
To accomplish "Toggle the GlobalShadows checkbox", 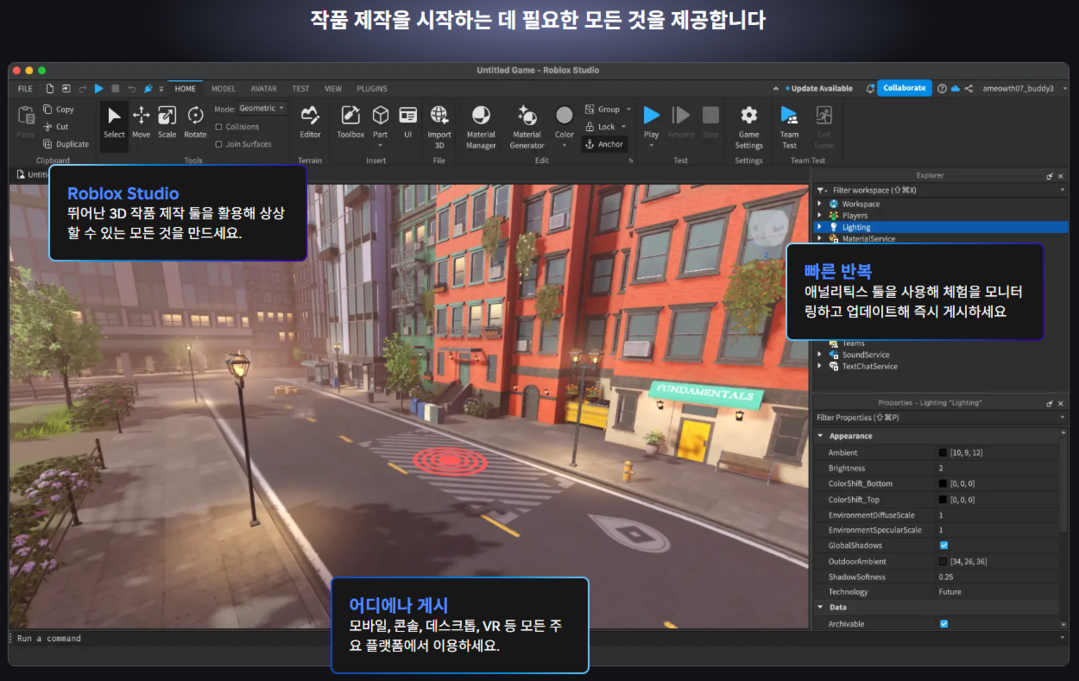I will coord(944,545).
